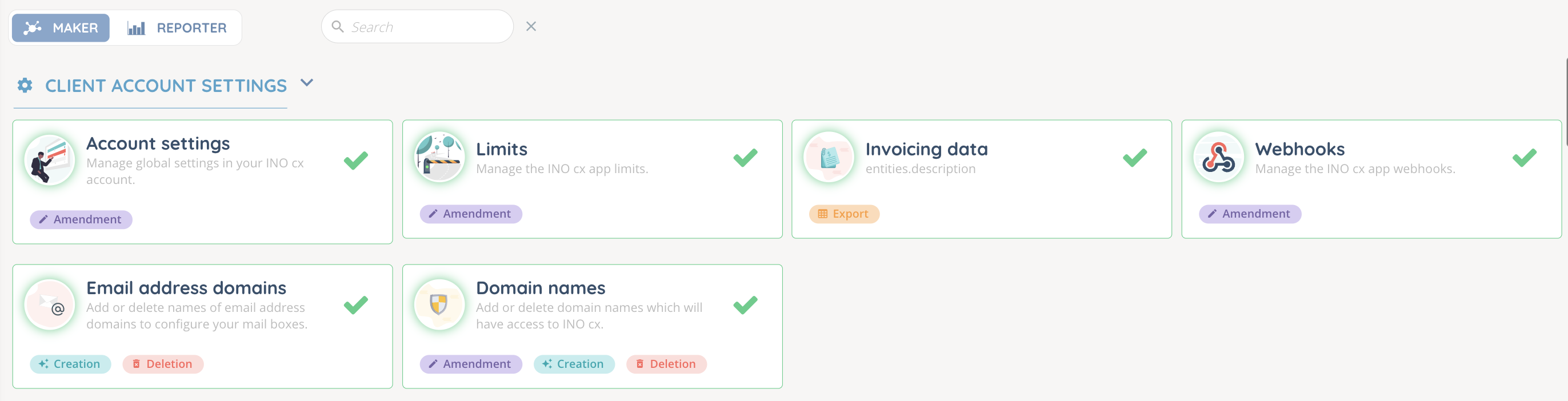Collapse the Client Account Settings section chevron
Viewport: 1568px width, 401px height.
click(307, 83)
